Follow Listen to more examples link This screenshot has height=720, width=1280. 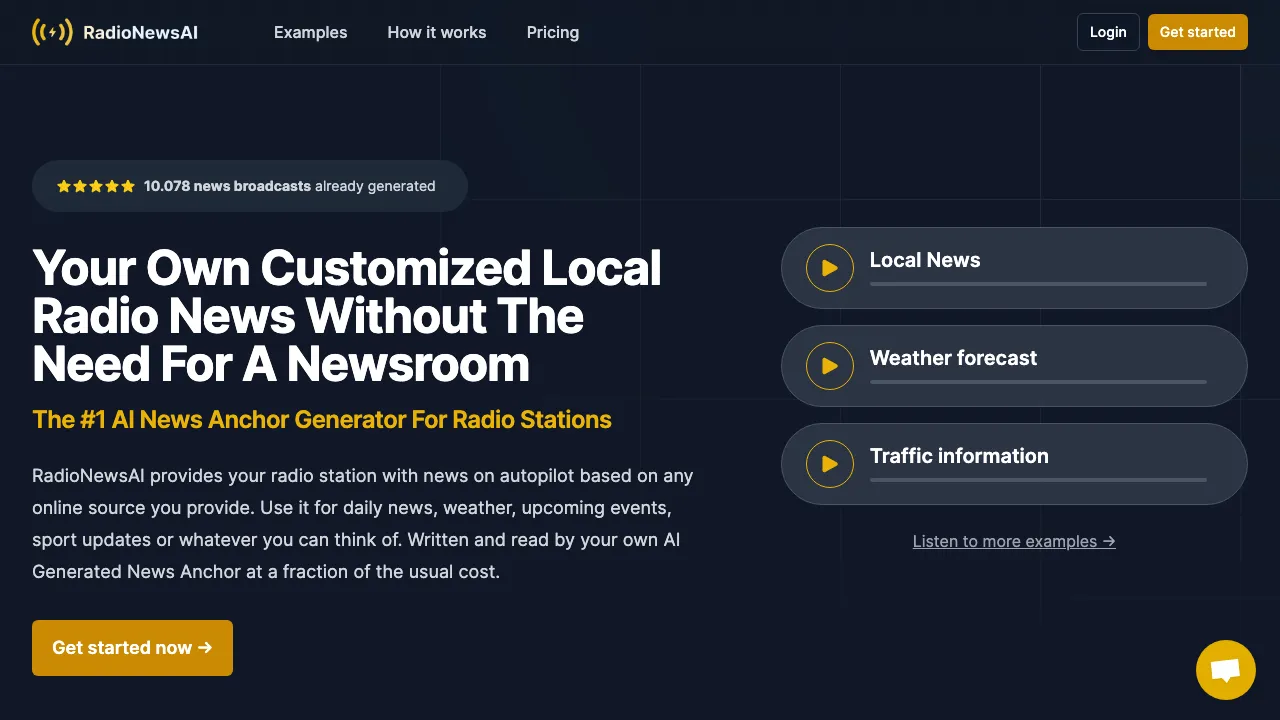(1014, 541)
